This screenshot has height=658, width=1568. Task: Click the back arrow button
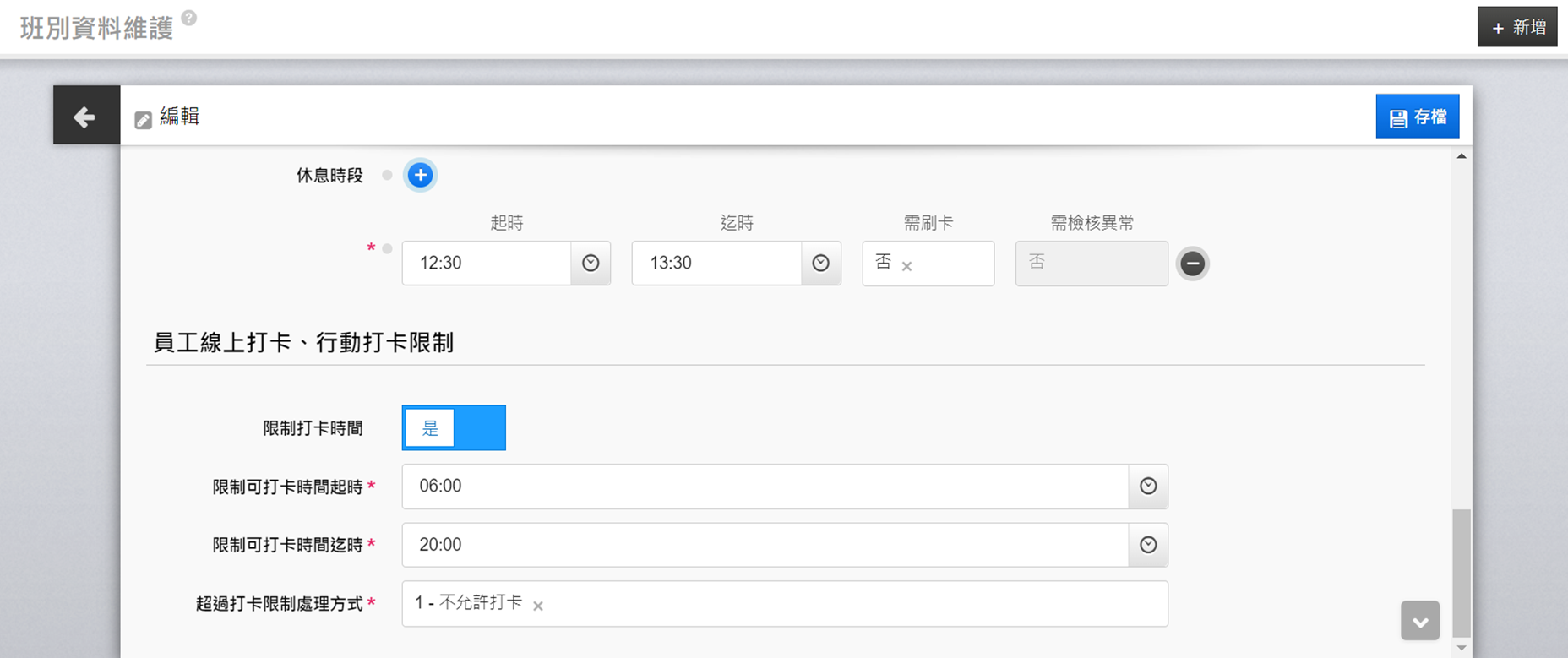pyautogui.click(x=85, y=116)
